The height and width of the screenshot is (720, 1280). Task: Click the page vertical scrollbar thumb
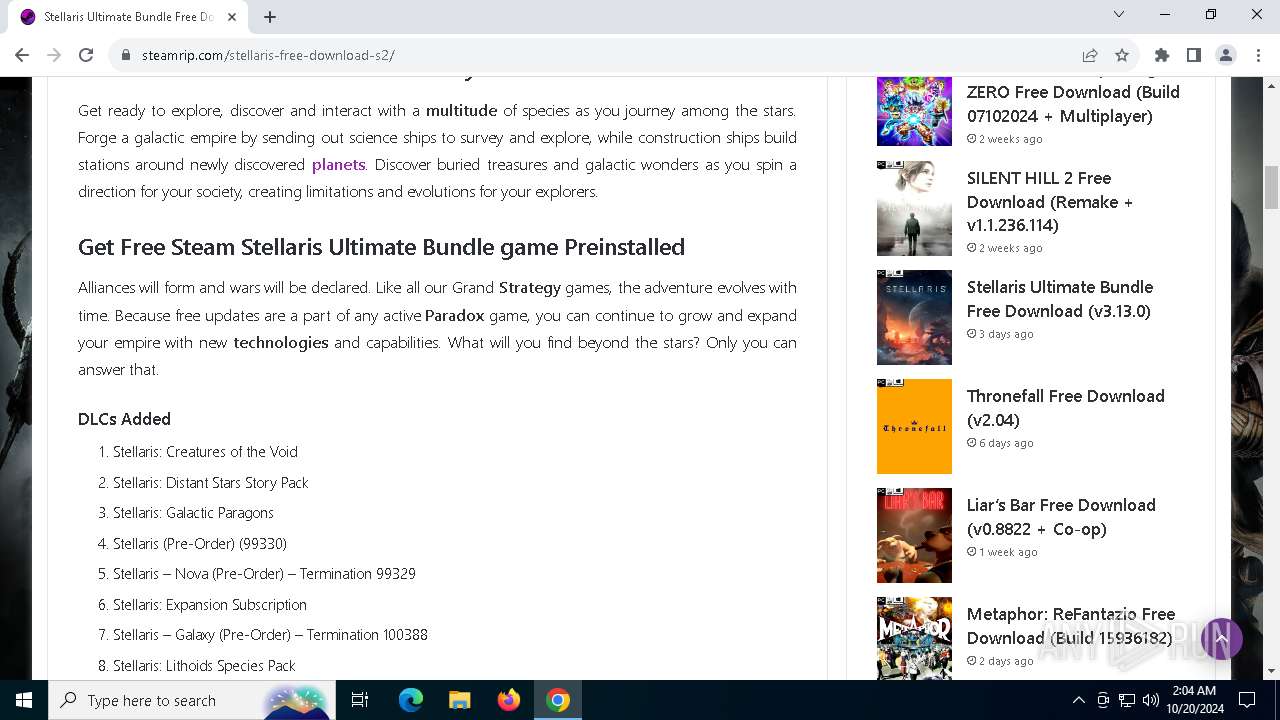[1271, 188]
